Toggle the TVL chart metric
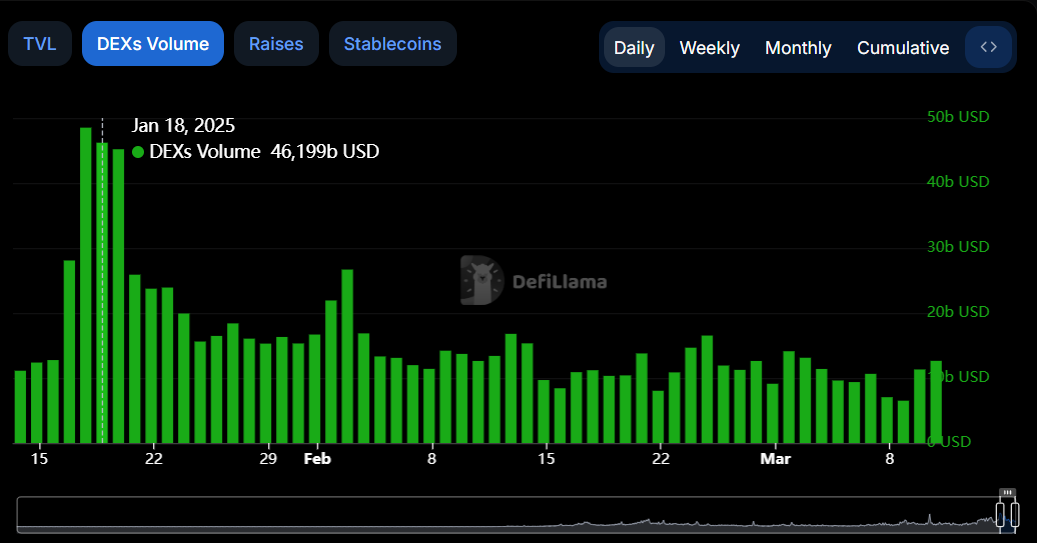The width and height of the screenshot is (1037, 543). 40,44
